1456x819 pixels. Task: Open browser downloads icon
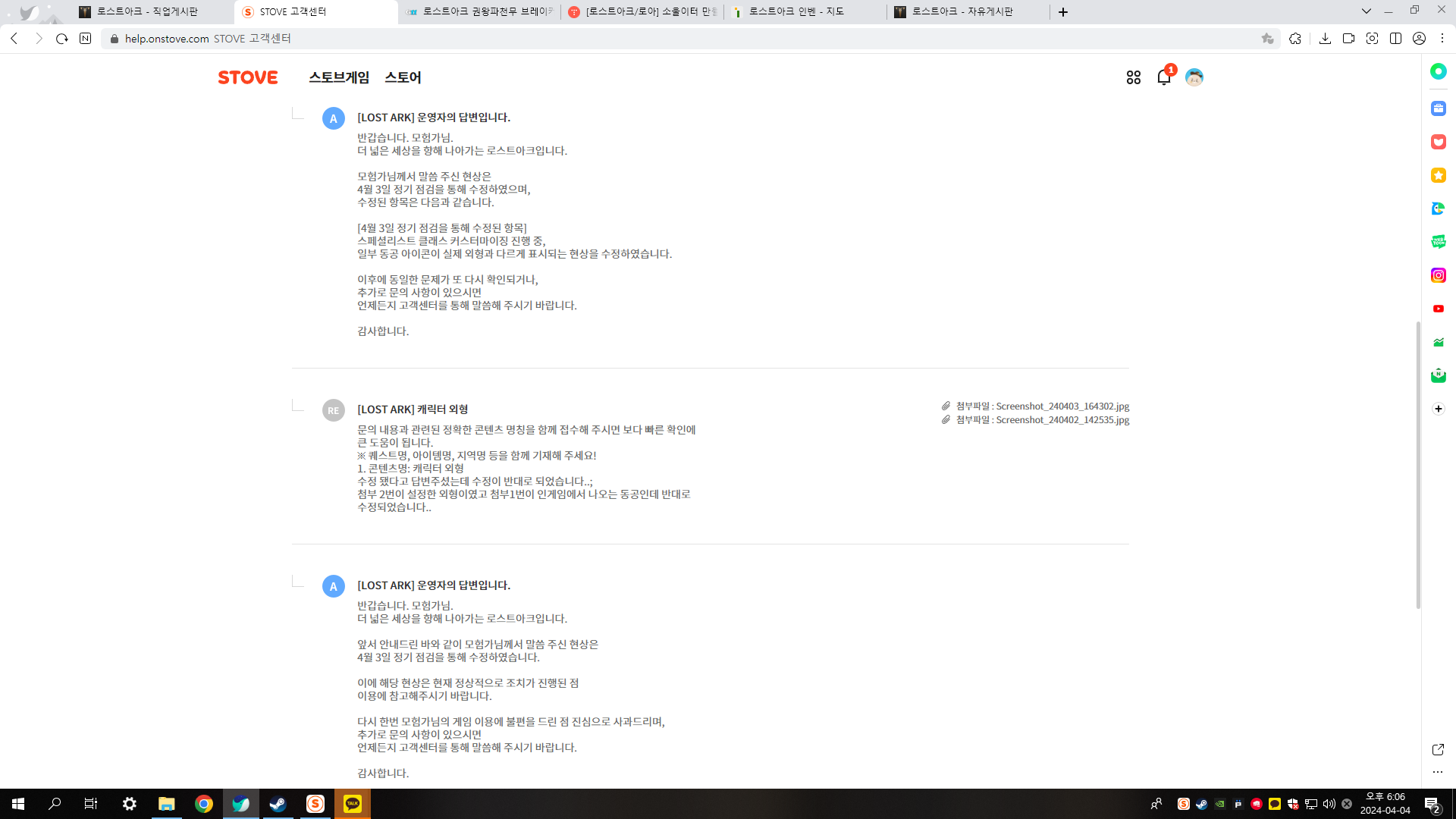tap(1325, 39)
